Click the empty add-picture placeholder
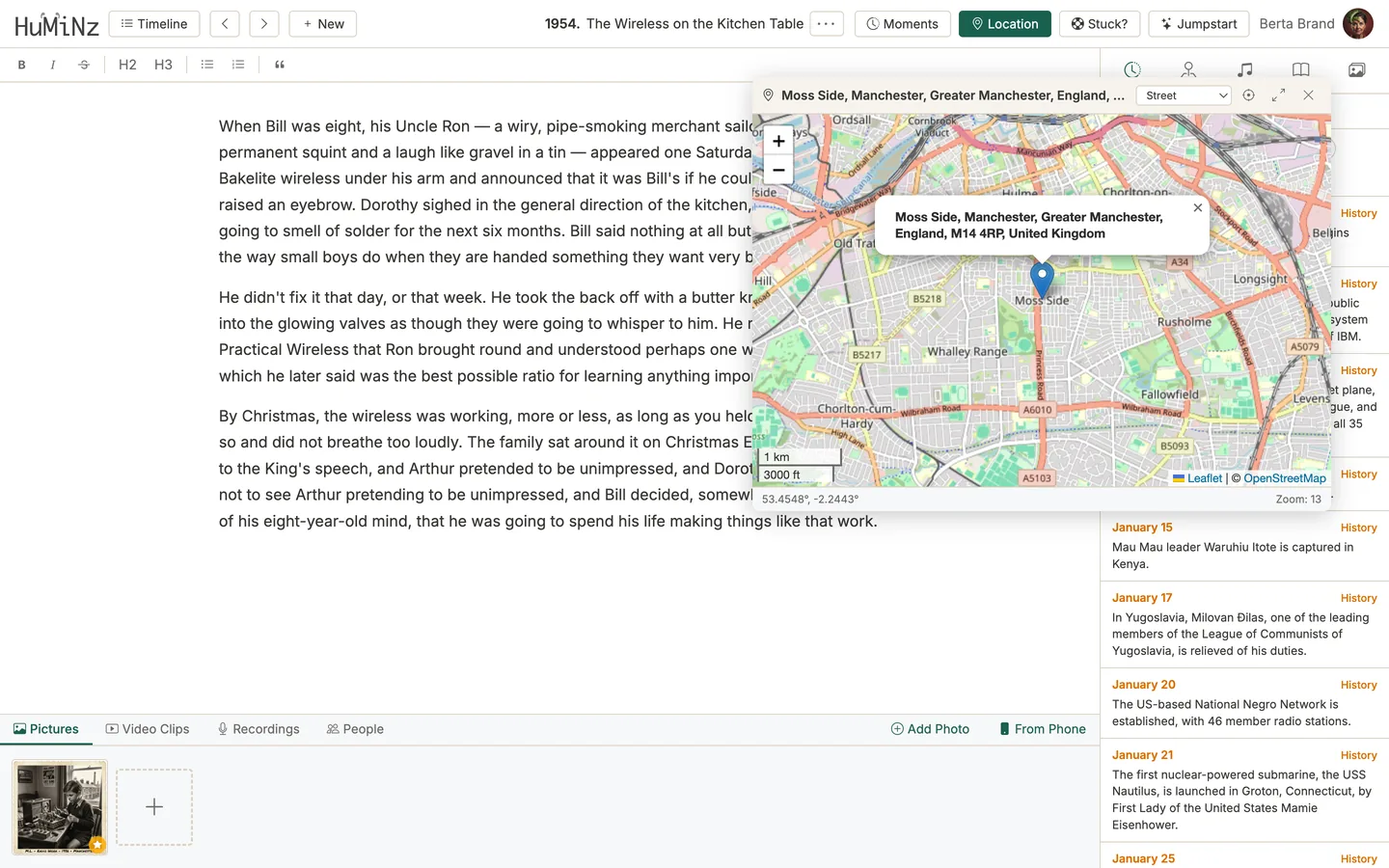The width and height of the screenshot is (1389, 868). 154,807
